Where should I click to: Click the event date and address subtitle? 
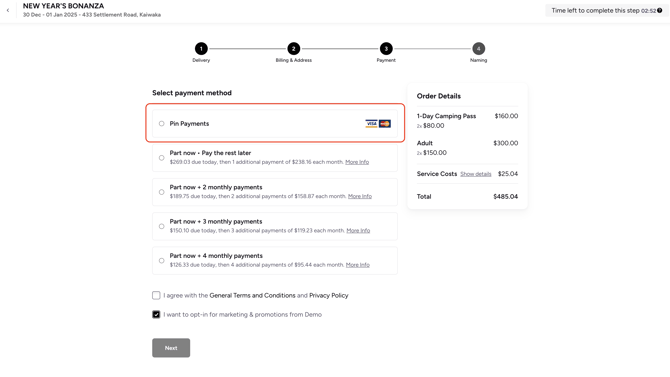click(92, 15)
